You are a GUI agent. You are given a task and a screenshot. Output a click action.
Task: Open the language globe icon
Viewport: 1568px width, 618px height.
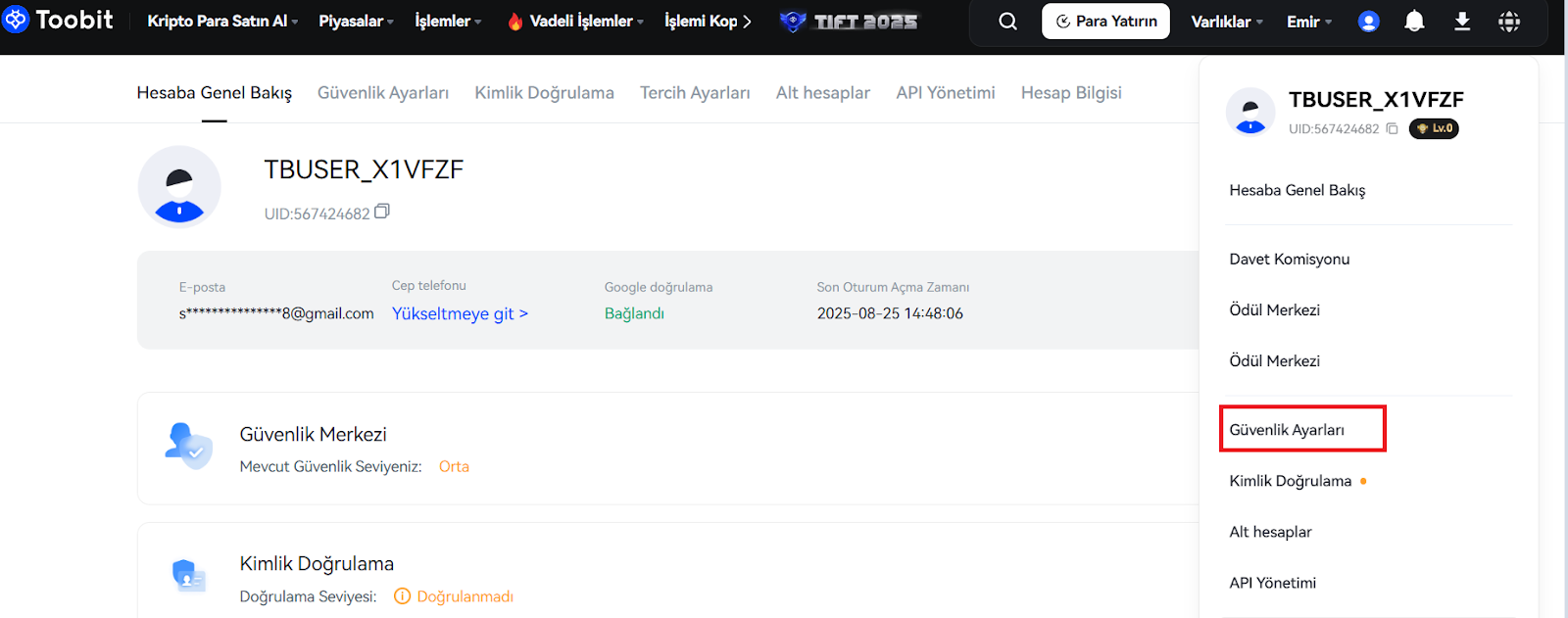click(x=1509, y=21)
